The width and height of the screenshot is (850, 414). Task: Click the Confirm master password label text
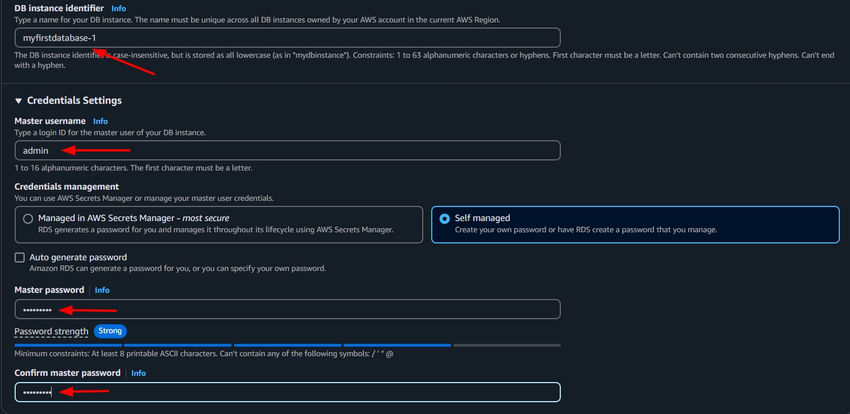(x=67, y=373)
